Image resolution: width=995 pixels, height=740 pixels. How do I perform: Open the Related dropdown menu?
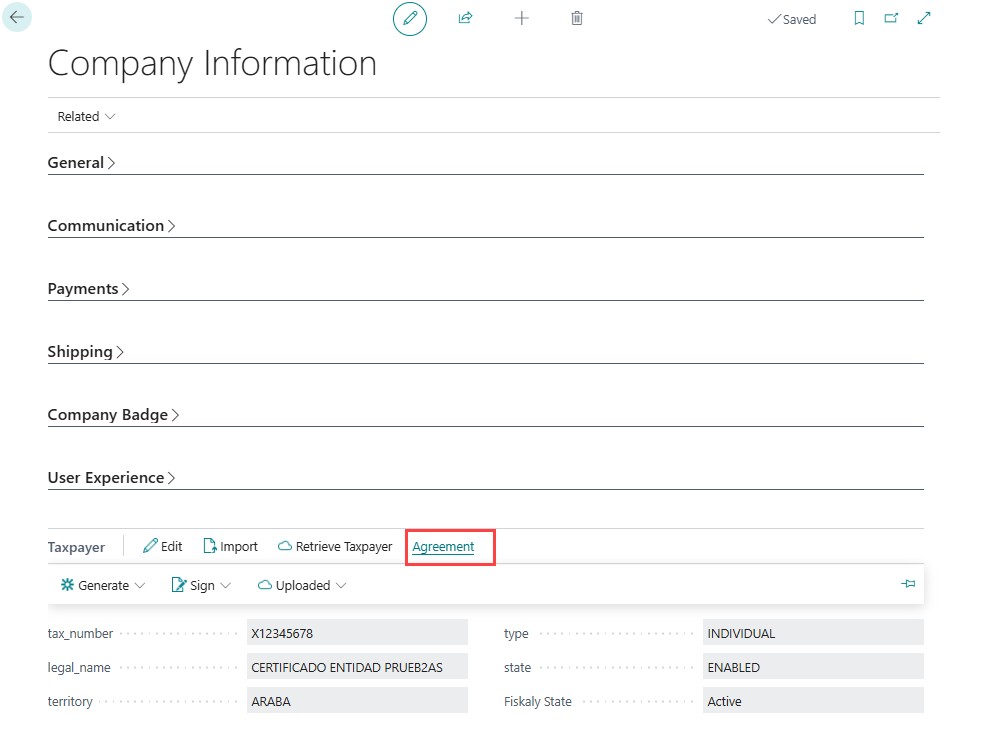pyautogui.click(x=86, y=116)
